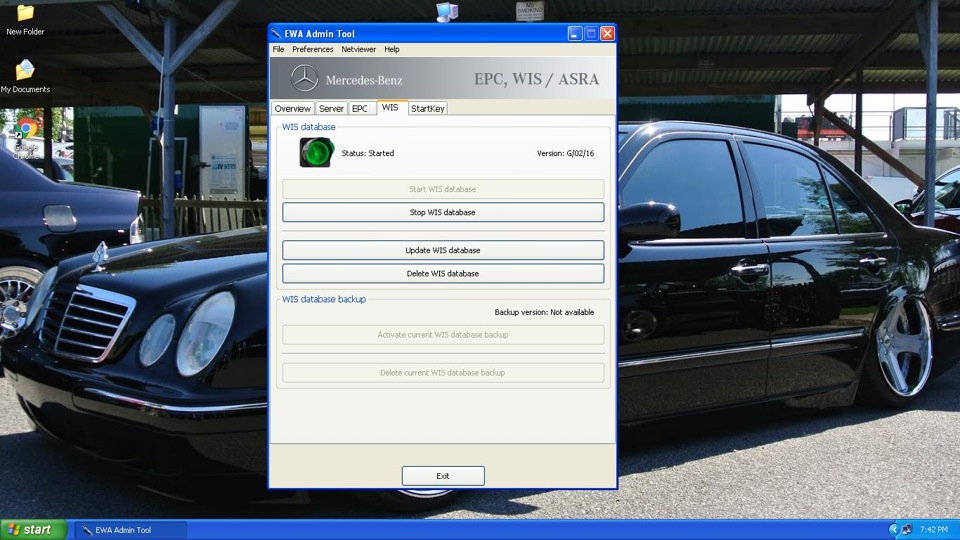
Task: Open the Windows start menu
Action: (33, 530)
